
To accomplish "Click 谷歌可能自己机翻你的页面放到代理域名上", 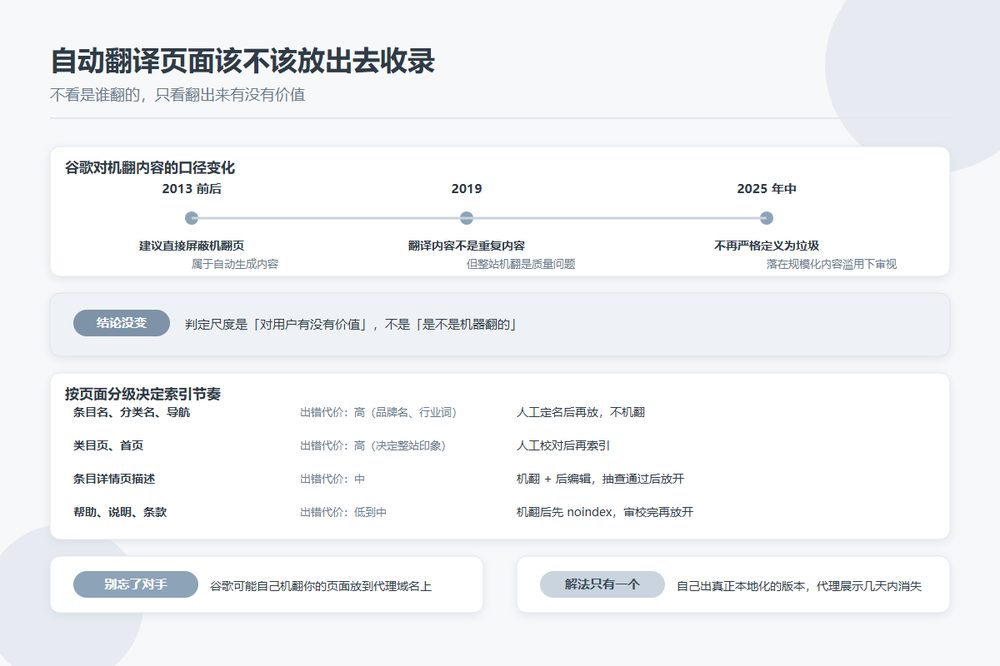I will [x=321, y=586].
